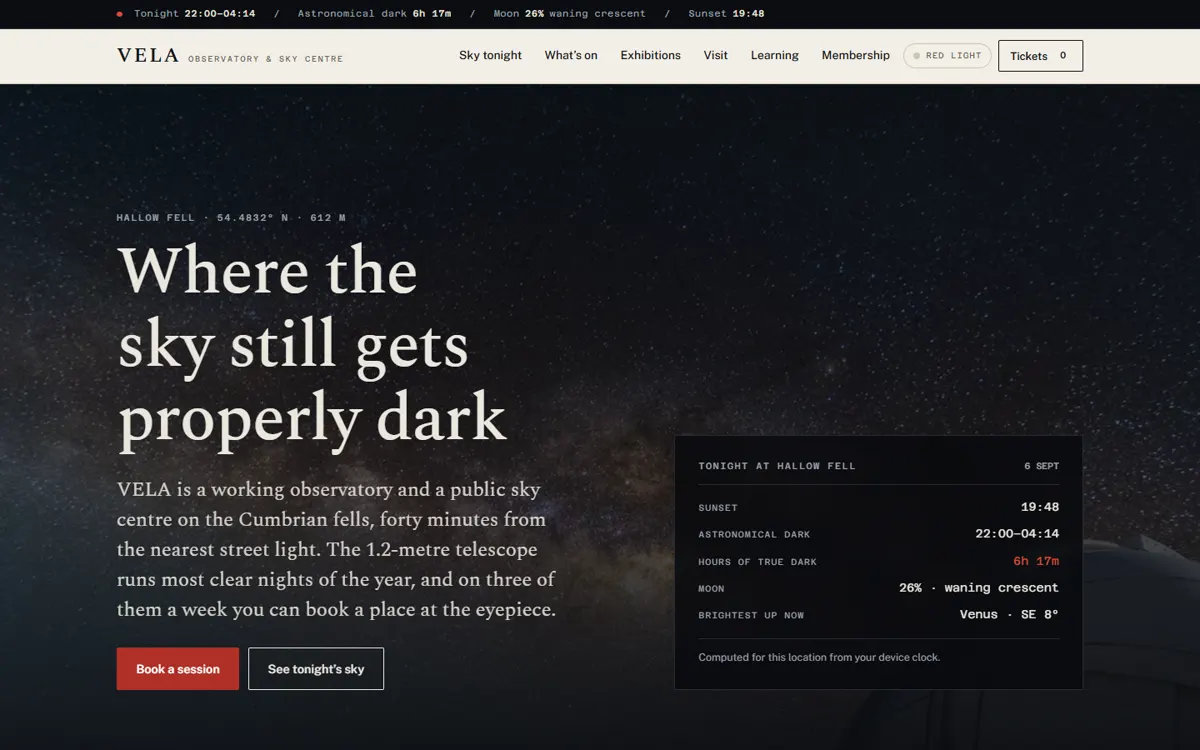Click Tonight 22:00–04:14 in top bar
The width and height of the screenshot is (1200, 750).
point(194,14)
